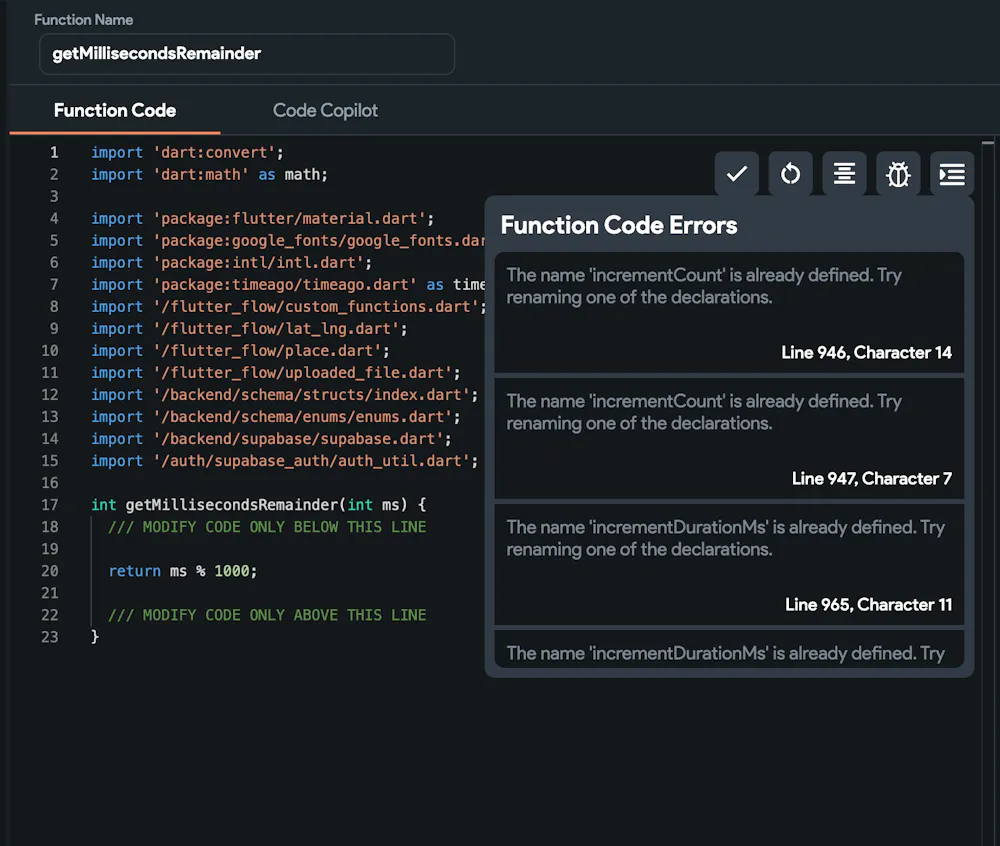Click the Function Code Errors heading
Viewport: 1000px width, 846px height.
coord(619,225)
